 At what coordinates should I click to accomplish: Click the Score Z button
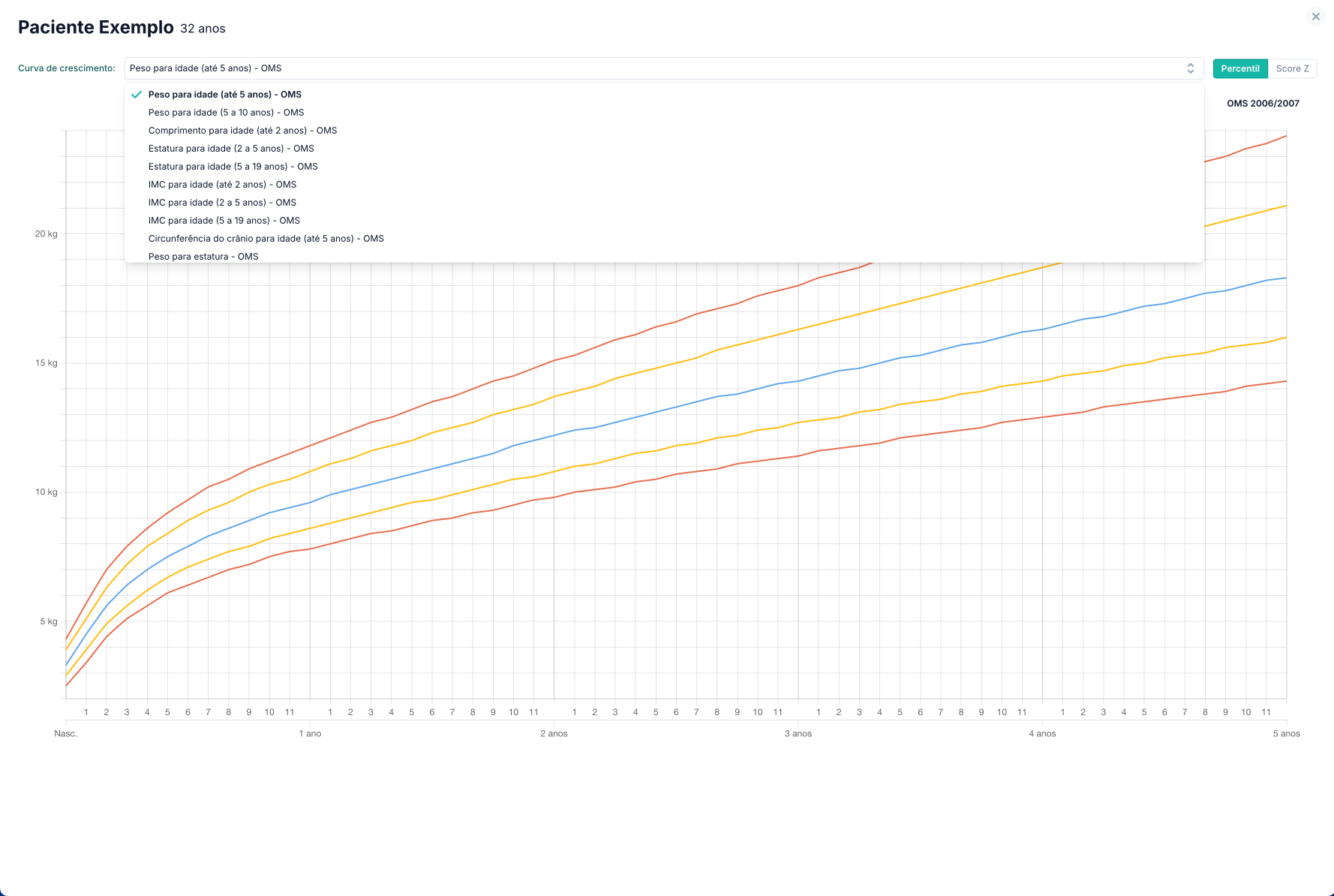pyautogui.click(x=1293, y=68)
